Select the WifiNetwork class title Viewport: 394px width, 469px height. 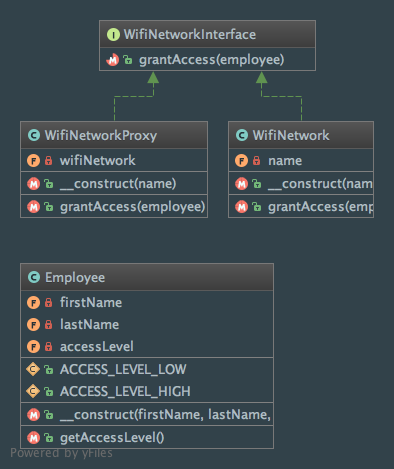[x=291, y=136]
